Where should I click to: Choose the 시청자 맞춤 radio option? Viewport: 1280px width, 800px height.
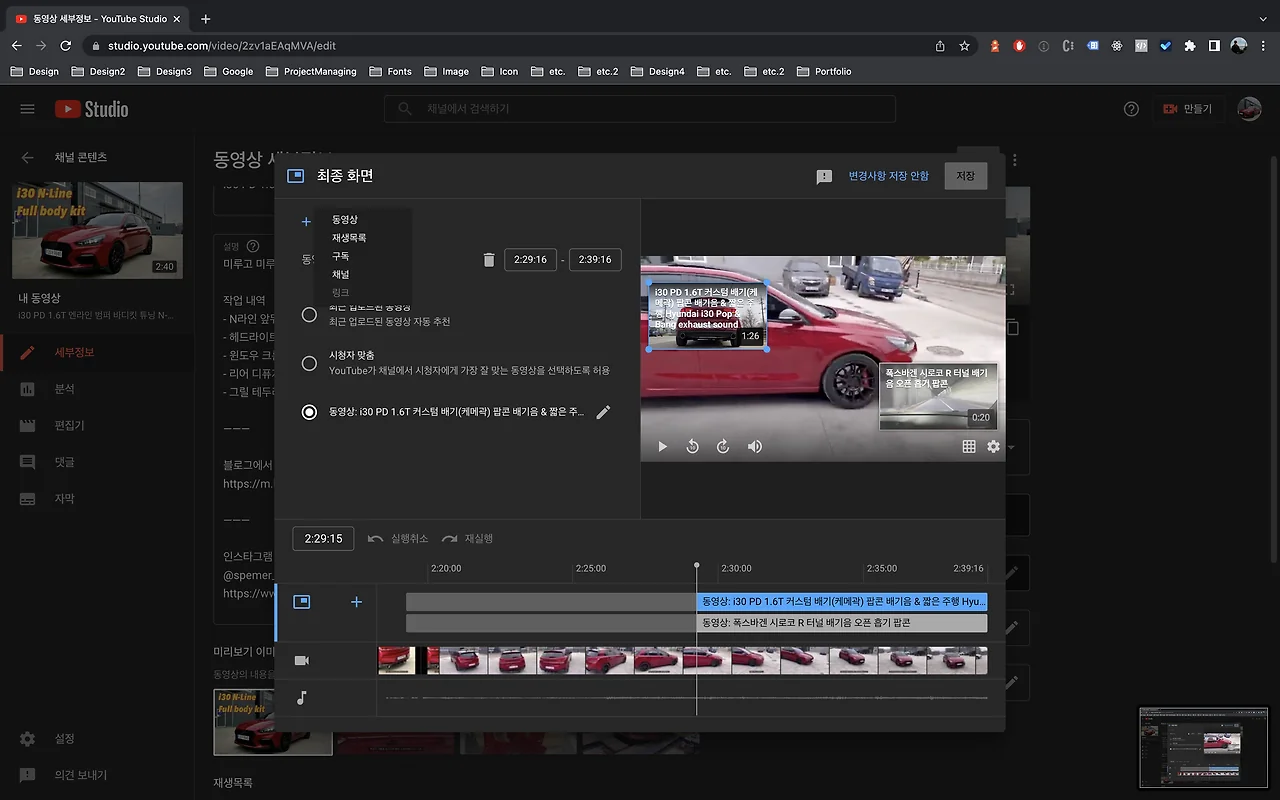tap(309, 363)
